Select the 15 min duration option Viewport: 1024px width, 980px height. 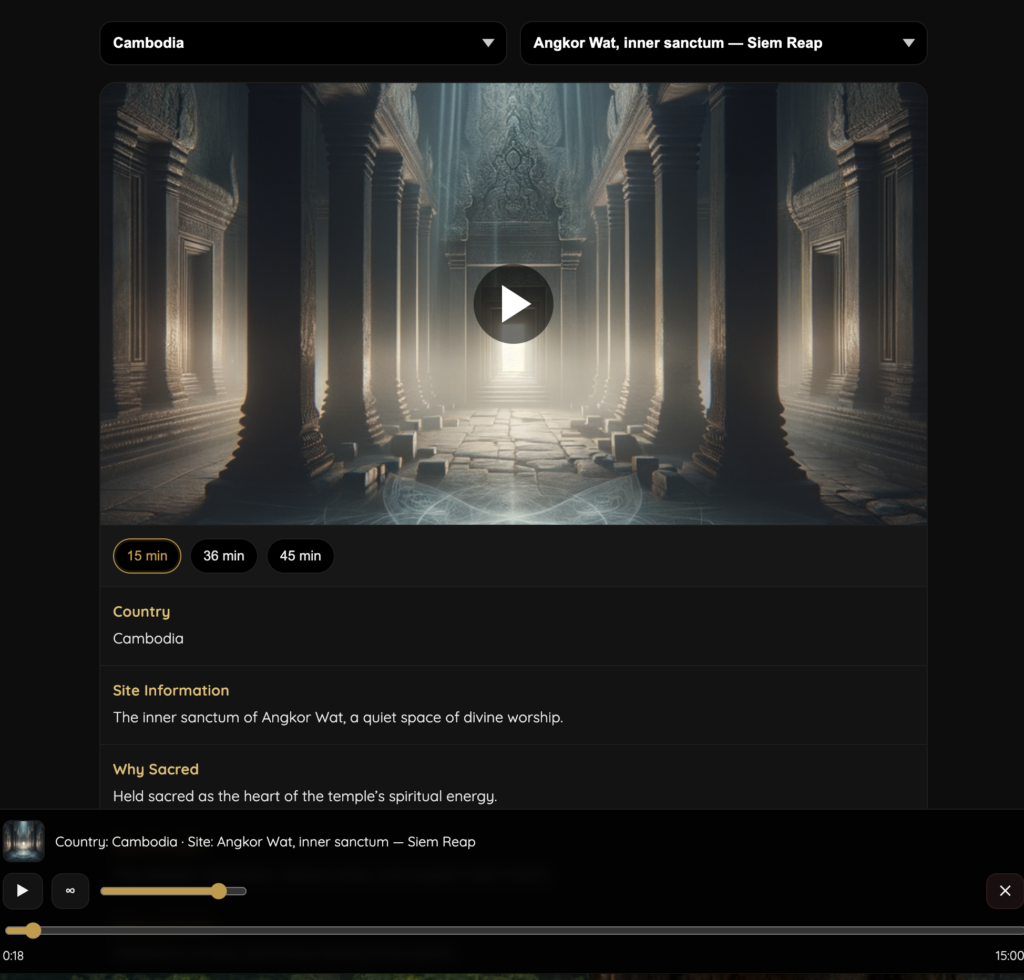pyautogui.click(x=147, y=556)
